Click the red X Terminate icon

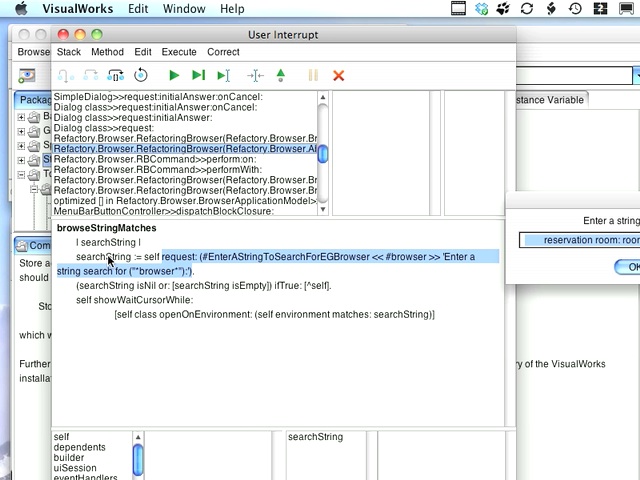(x=338, y=76)
